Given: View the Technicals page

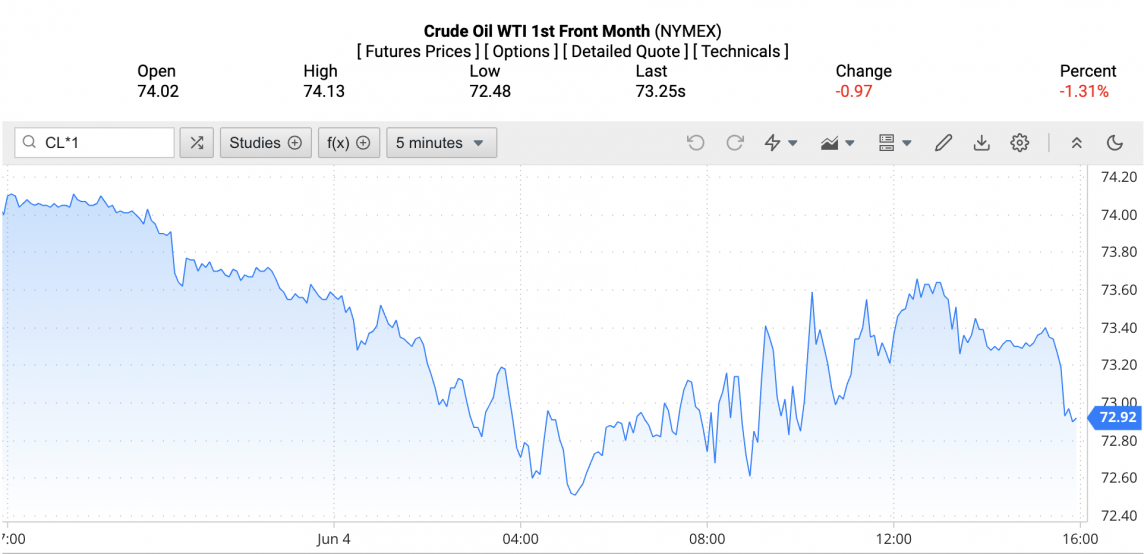Looking at the screenshot, I should coord(740,51).
